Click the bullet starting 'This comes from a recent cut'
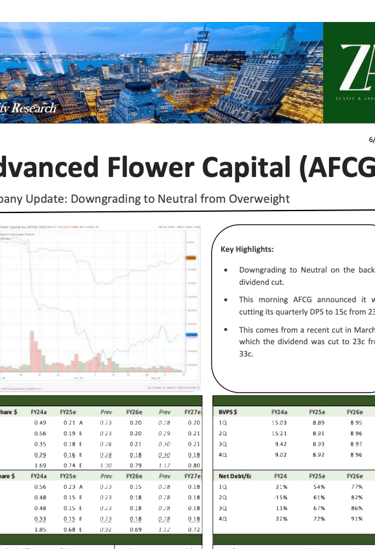375x549 pixels. (x=307, y=342)
